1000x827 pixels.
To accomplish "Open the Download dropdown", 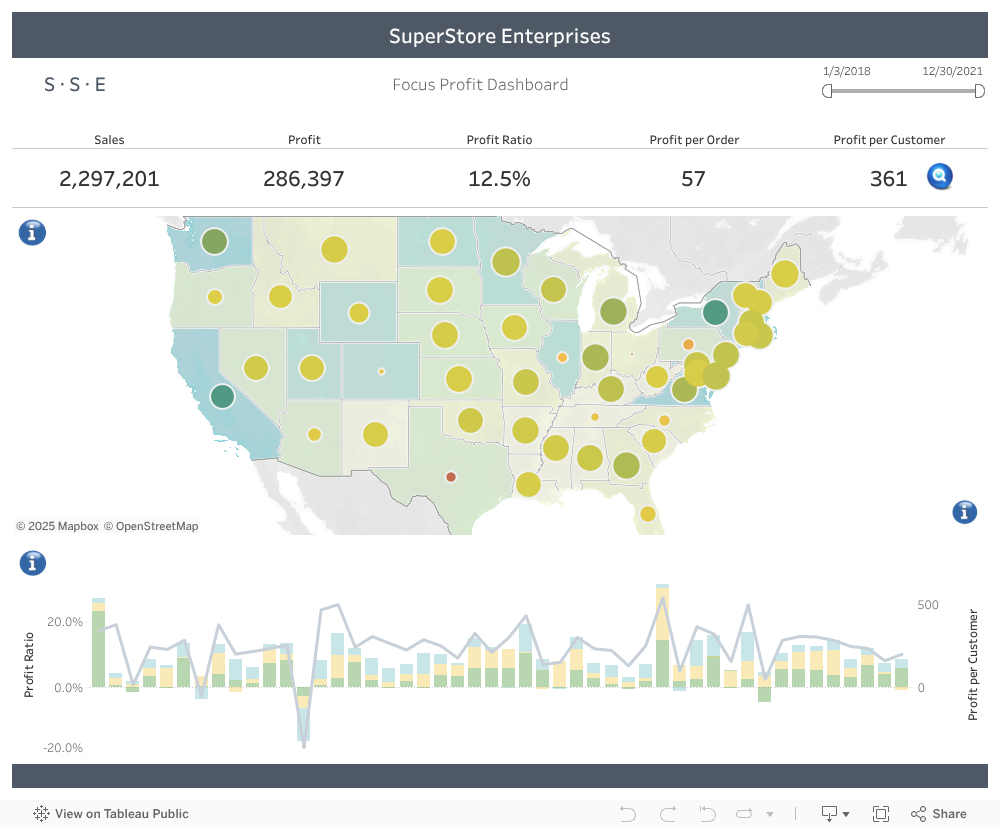I will click(x=835, y=813).
